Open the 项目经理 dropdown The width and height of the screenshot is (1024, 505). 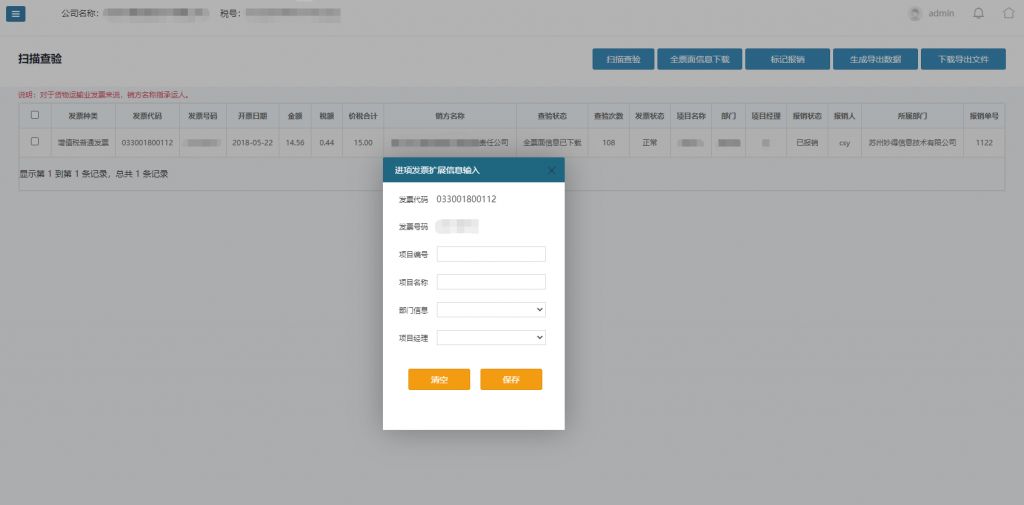point(491,338)
